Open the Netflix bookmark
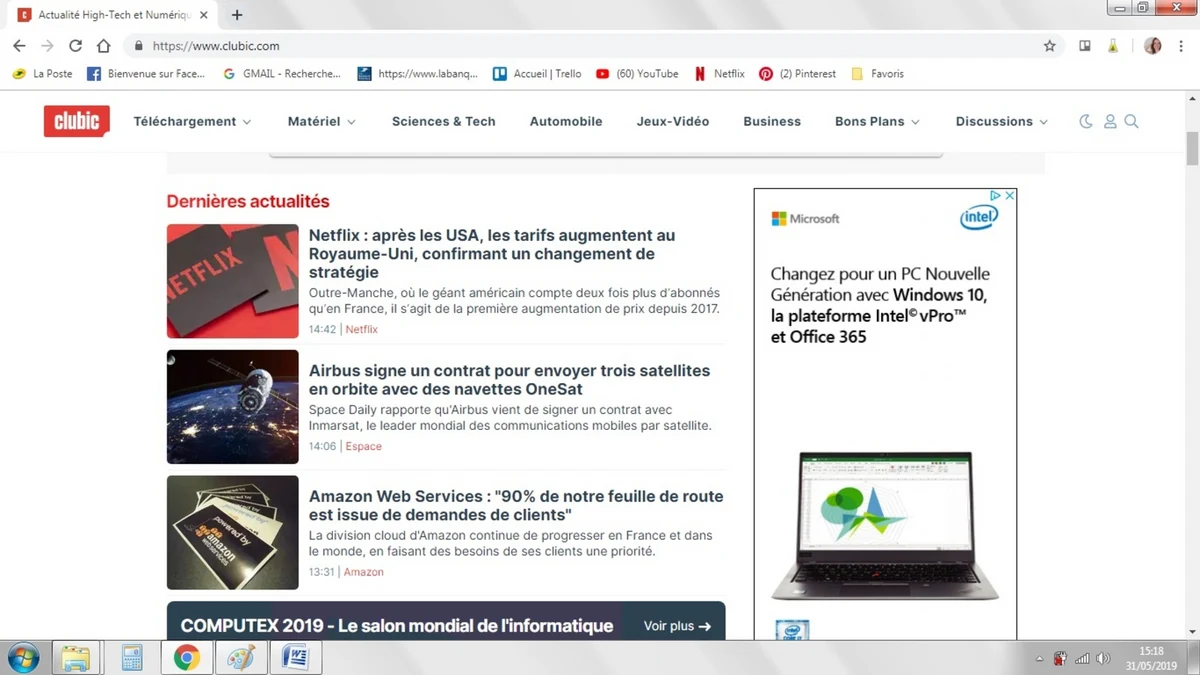 (x=719, y=73)
